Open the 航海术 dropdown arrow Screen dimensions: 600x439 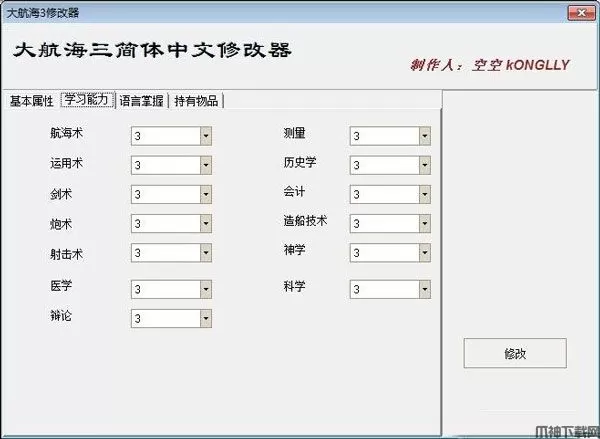(205, 136)
